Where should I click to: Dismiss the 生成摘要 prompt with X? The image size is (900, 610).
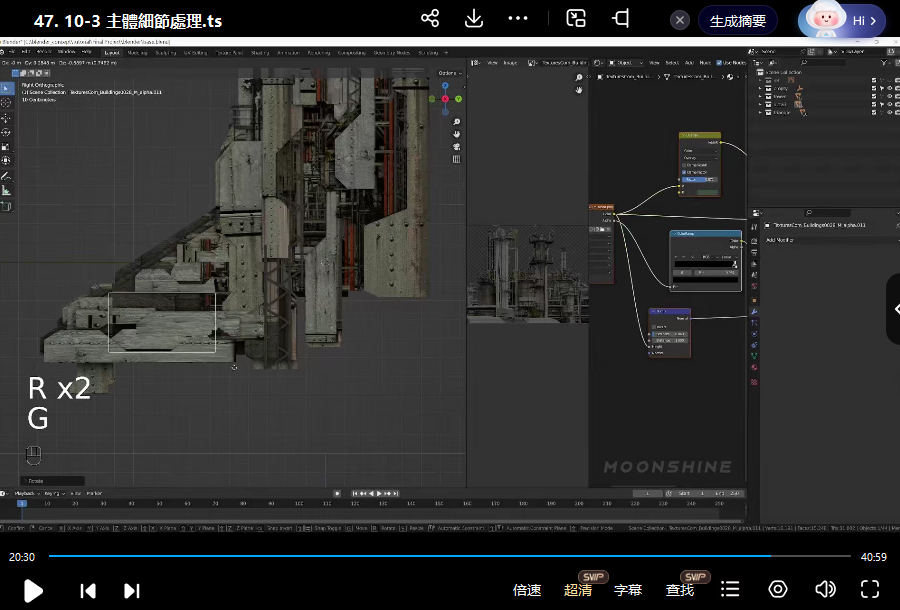point(680,20)
